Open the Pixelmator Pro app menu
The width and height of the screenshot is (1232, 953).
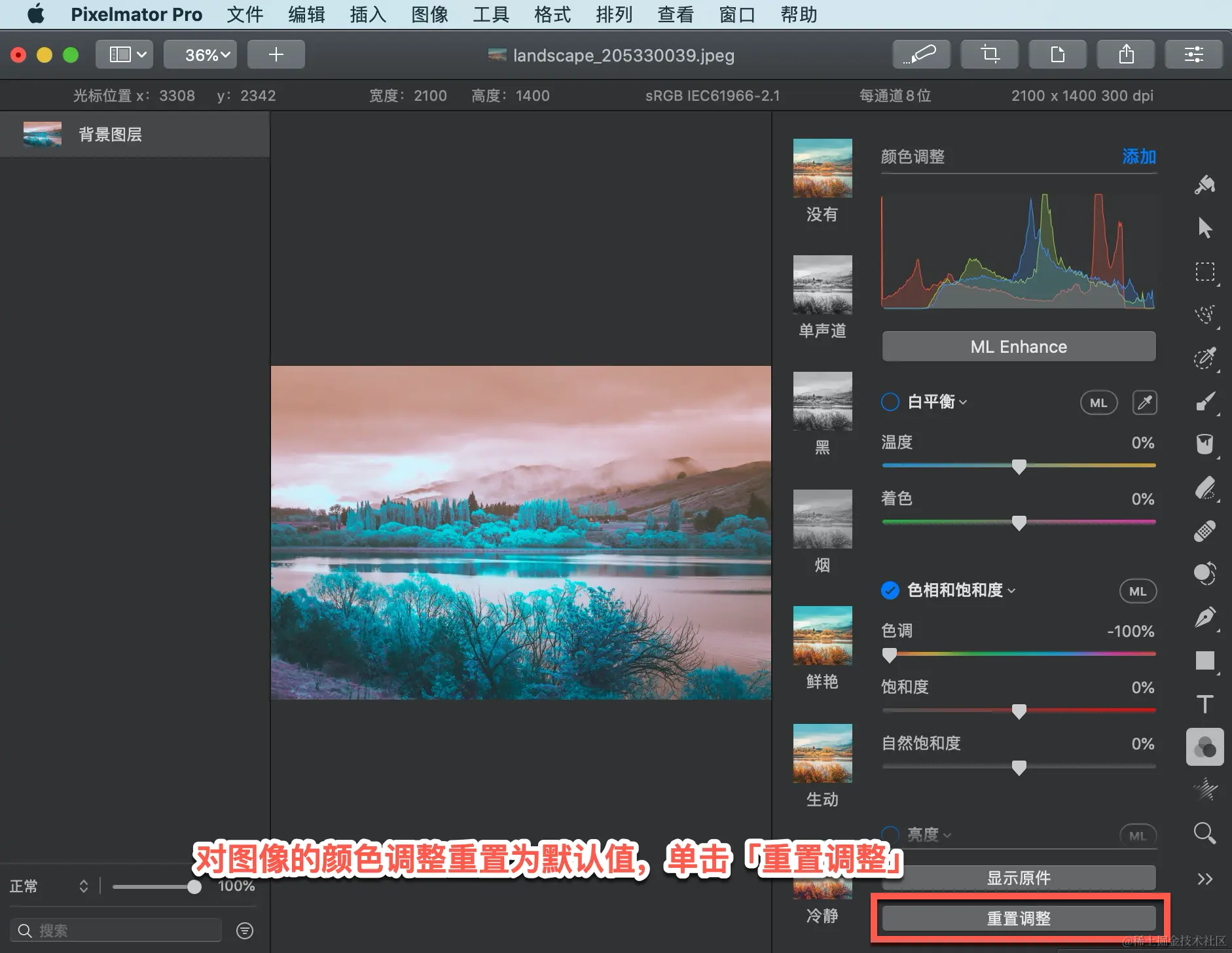[x=136, y=14]
